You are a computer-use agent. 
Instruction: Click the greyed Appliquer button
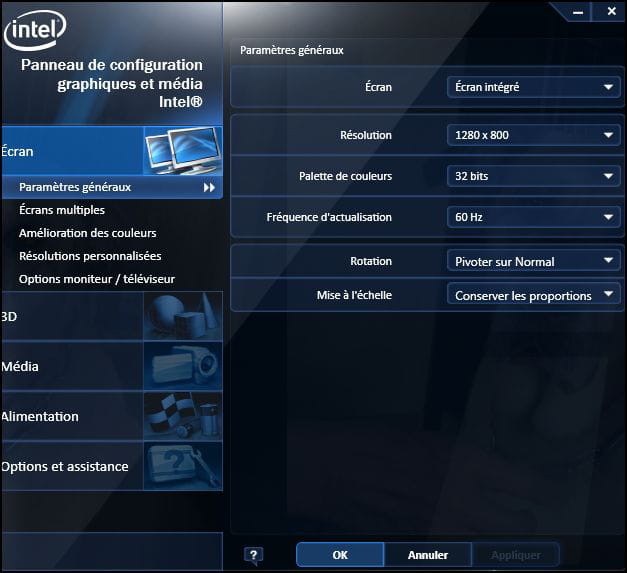pyautogui.click(x=516, y=555)
